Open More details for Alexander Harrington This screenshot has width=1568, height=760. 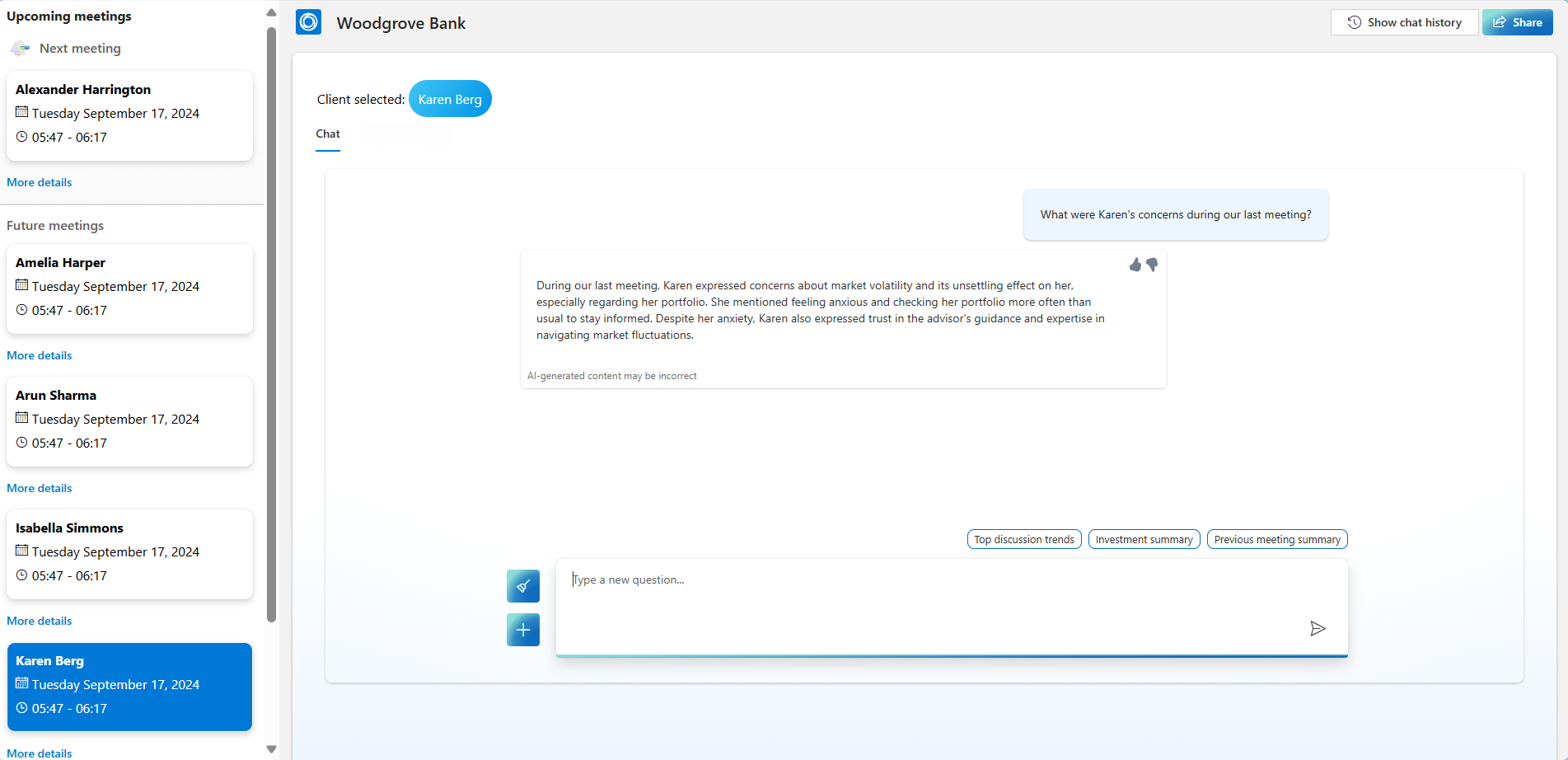[40, 182]
